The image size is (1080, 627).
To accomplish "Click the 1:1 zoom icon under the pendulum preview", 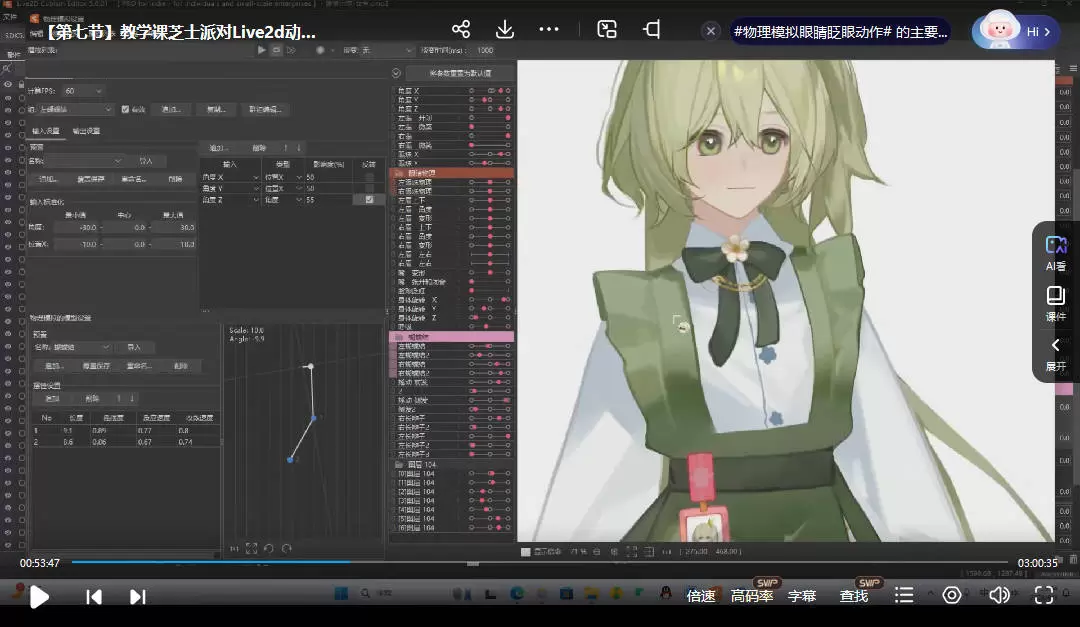I will coord(234,548).
